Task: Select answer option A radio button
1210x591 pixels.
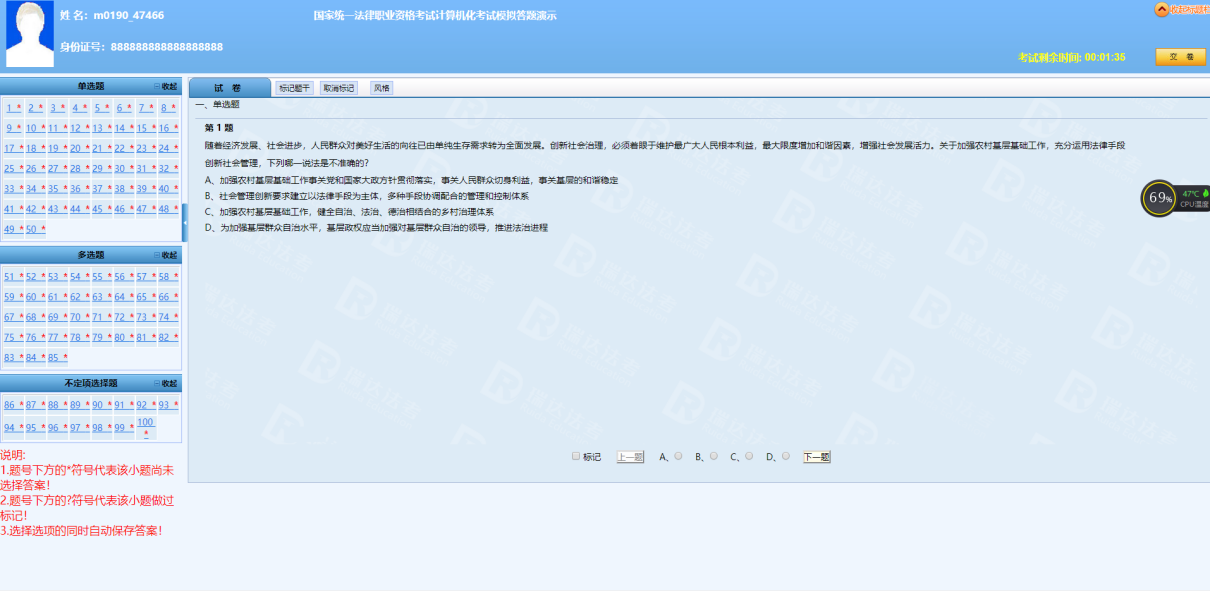Action: pyautogui.click(x=678, y=456)
